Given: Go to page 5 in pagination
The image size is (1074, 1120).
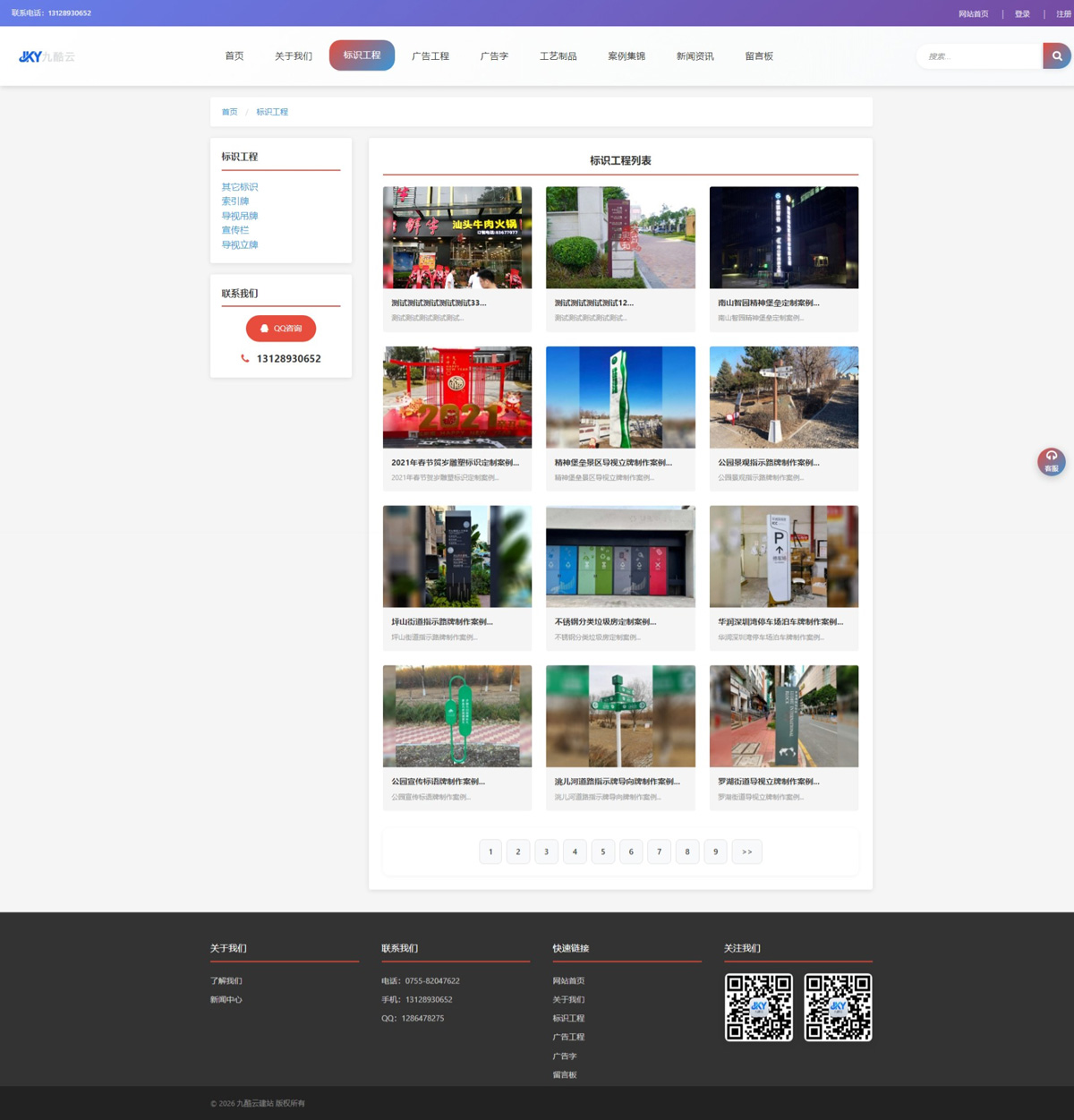Looking at the screenshot, I should [602, 851].
